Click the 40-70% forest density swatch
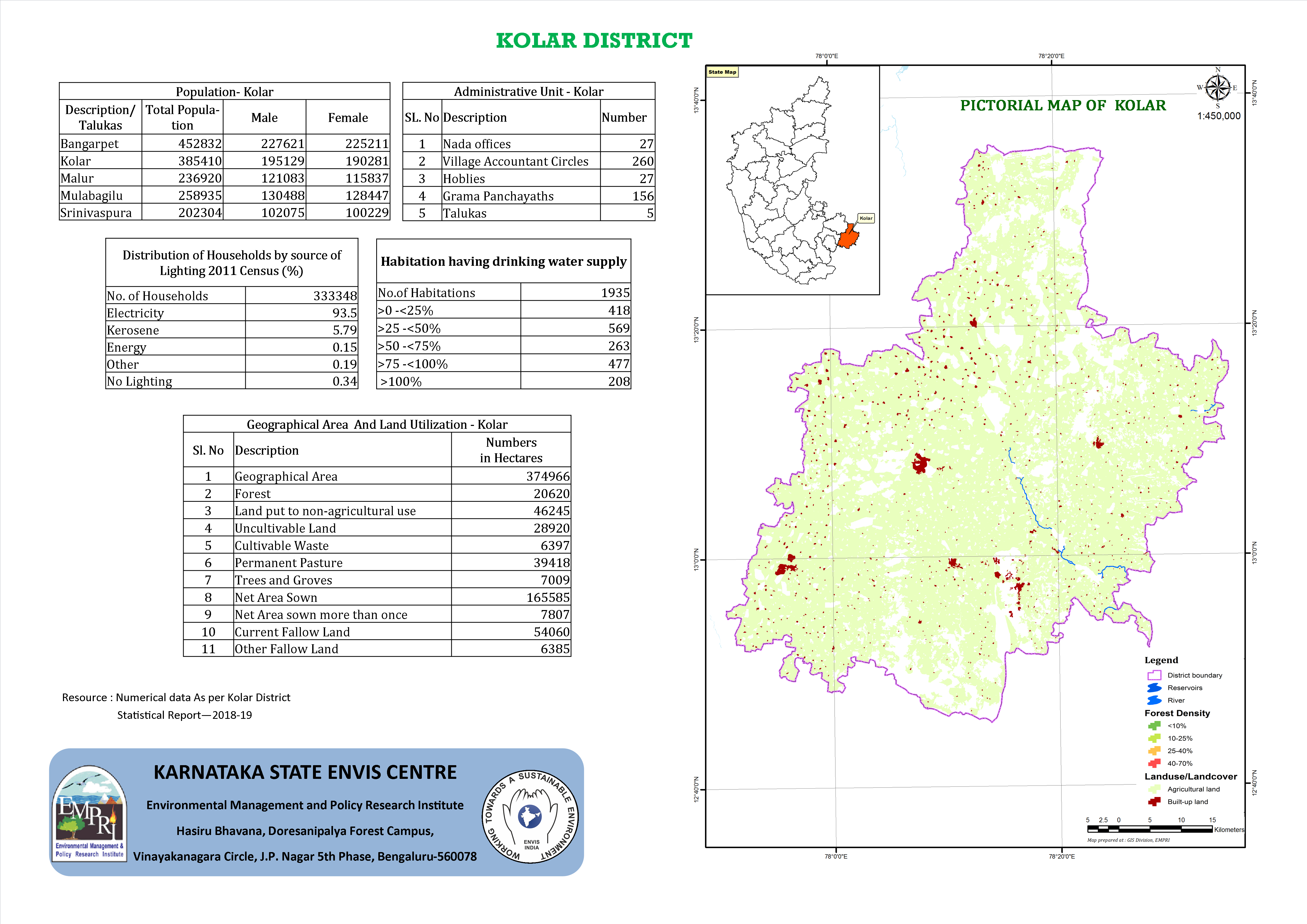The width and height of the screenshot is (1307, 924). pyautogui.click(x=1154, y=764)
